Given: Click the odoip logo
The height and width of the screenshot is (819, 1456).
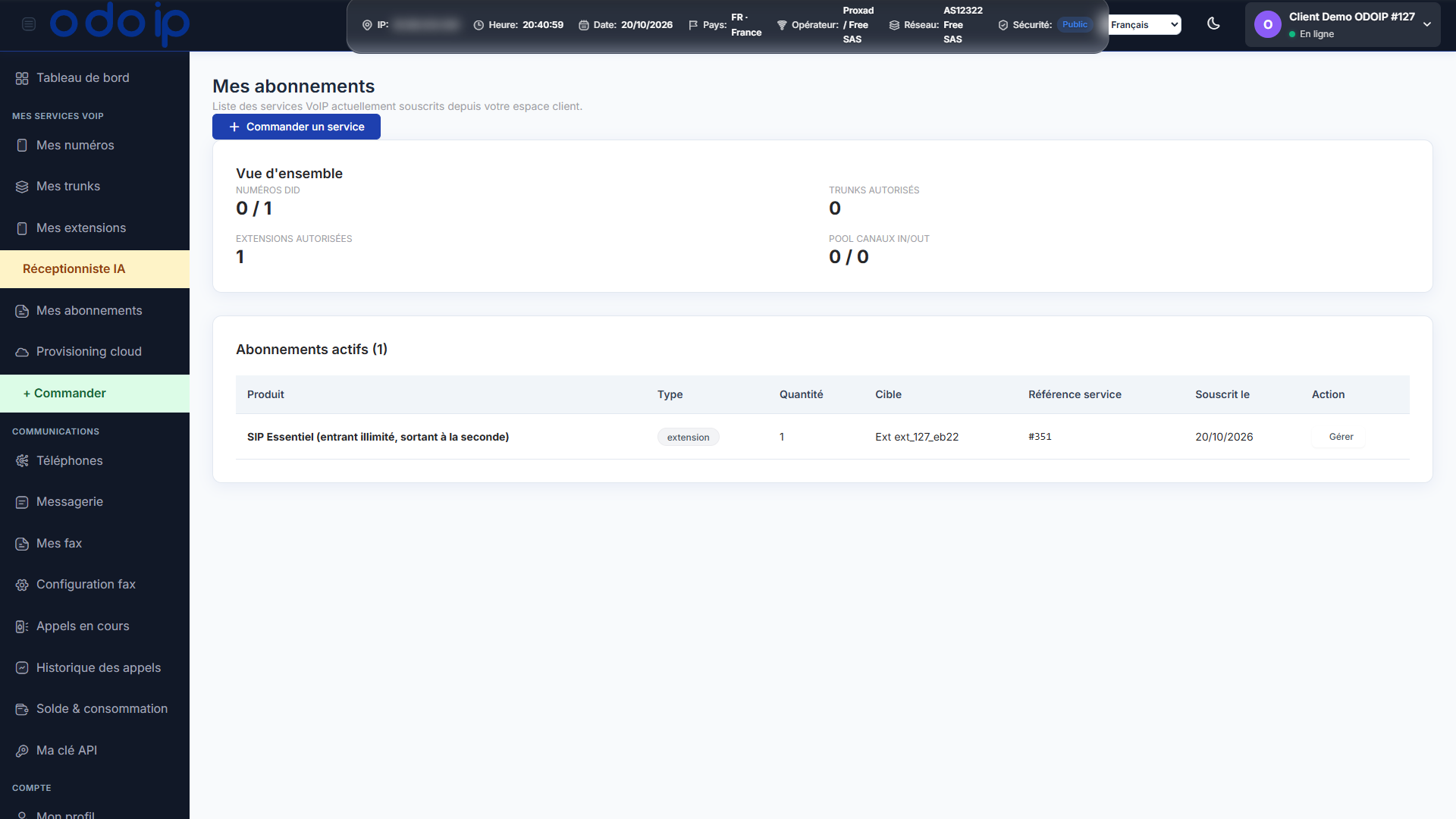Looking at the screenshot, I should coord(120,24).
